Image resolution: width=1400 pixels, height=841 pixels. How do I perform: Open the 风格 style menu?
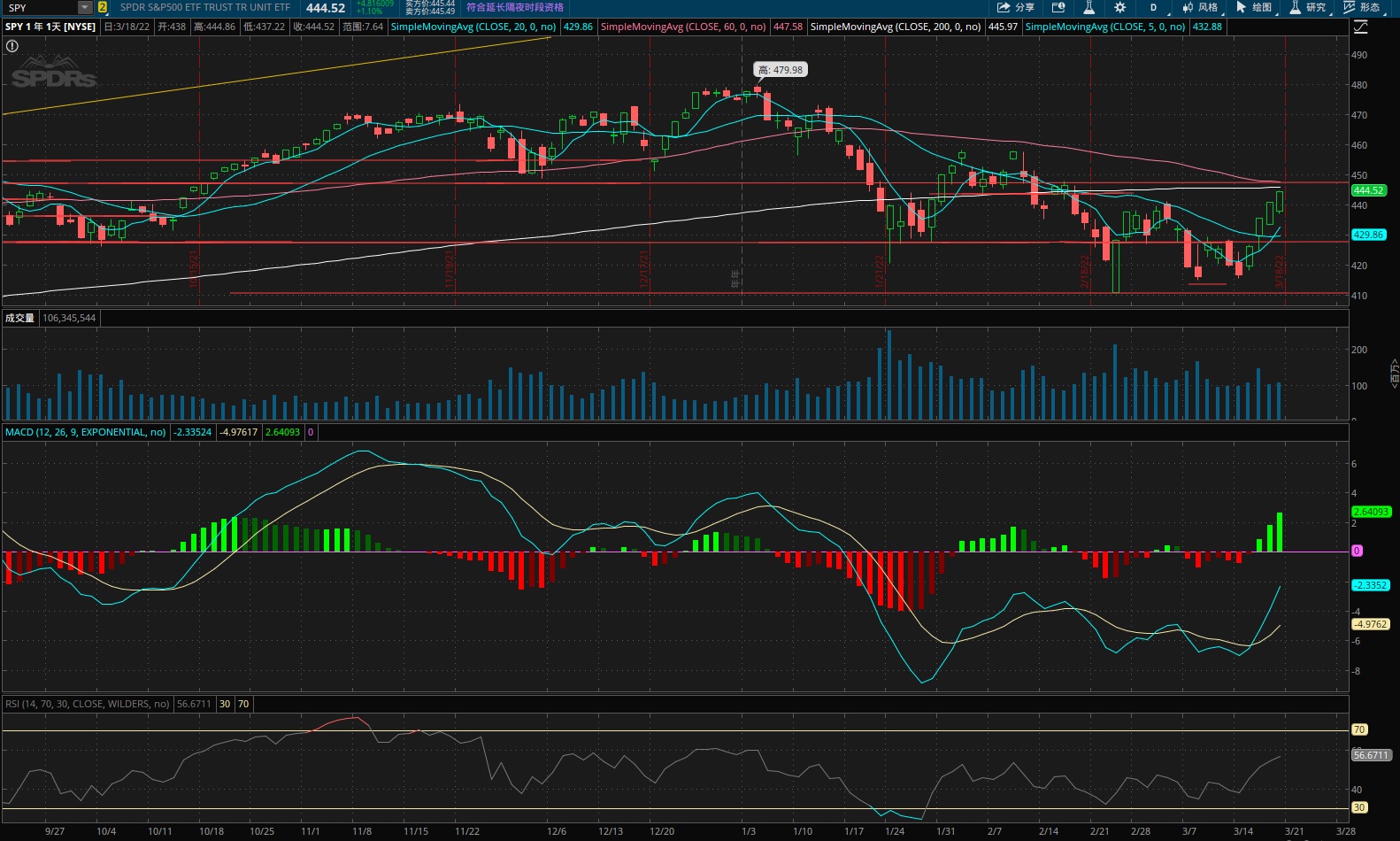pyautogui.click(x=1200, y=7)
